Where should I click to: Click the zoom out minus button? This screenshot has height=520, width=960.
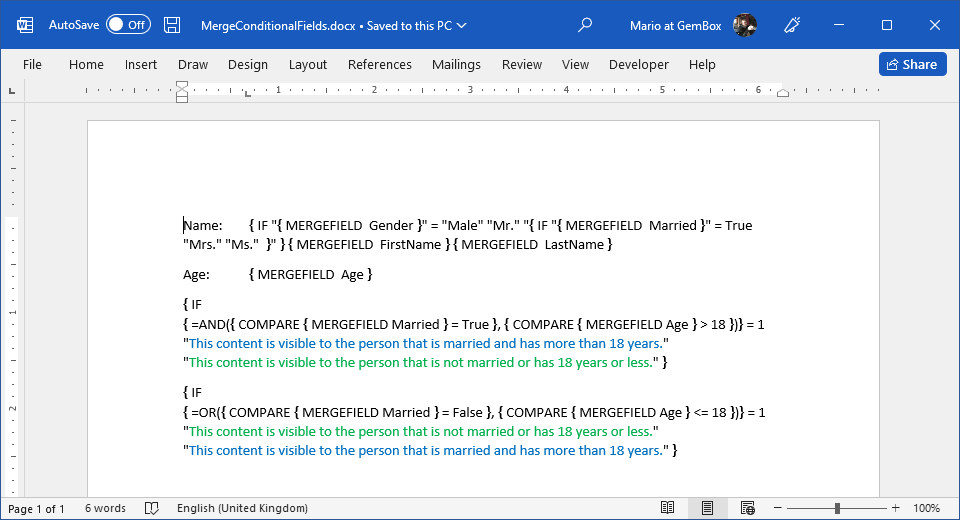(779, 508)
